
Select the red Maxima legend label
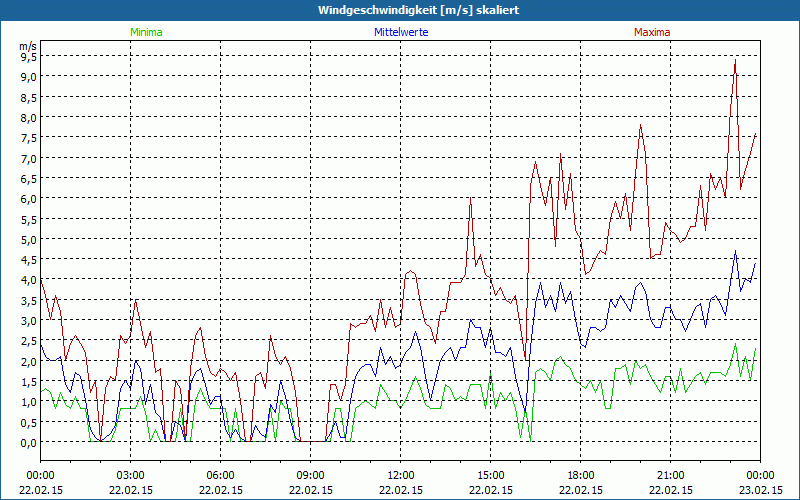click(652, 32)
